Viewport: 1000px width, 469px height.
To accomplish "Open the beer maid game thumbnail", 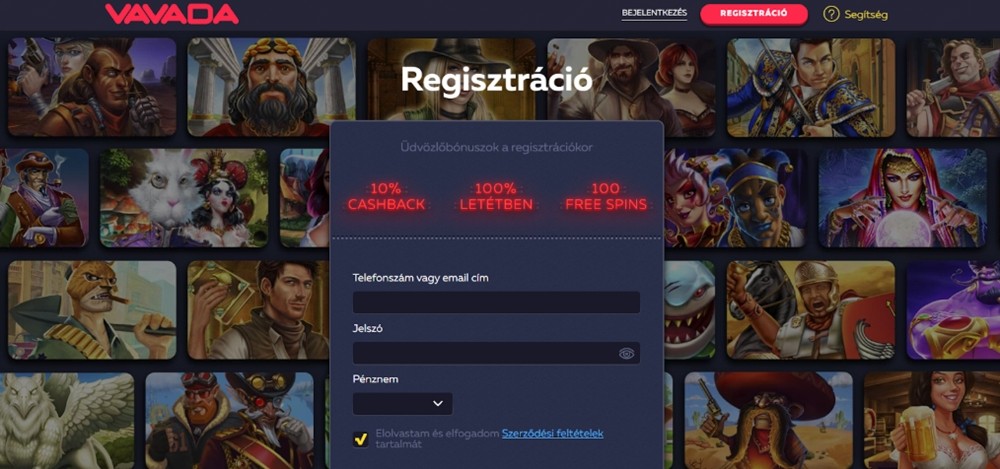I will click(x=932, y=421).
